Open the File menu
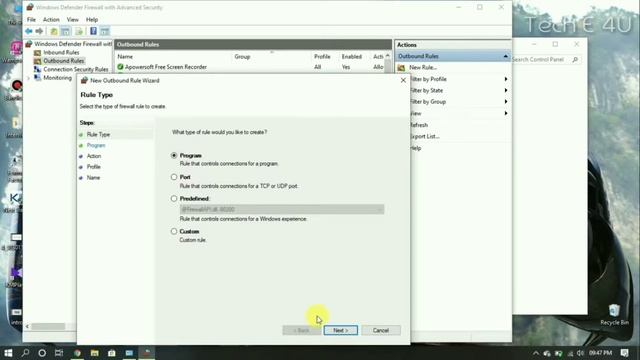 point(31,20)
